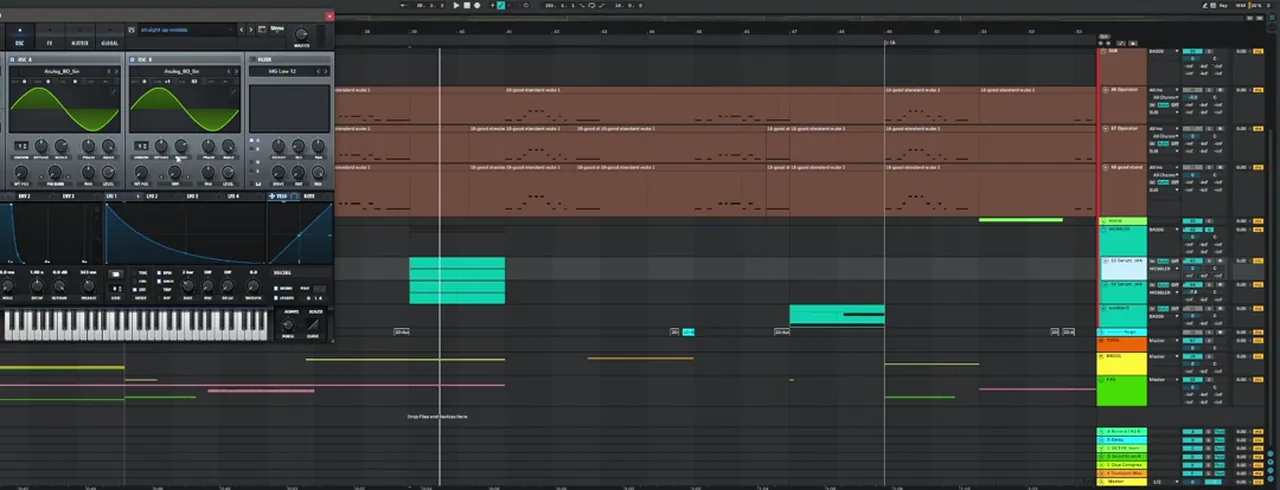Close the Serum plugin window
This screenshot has height=490, width=1280.
coord(330,15)
